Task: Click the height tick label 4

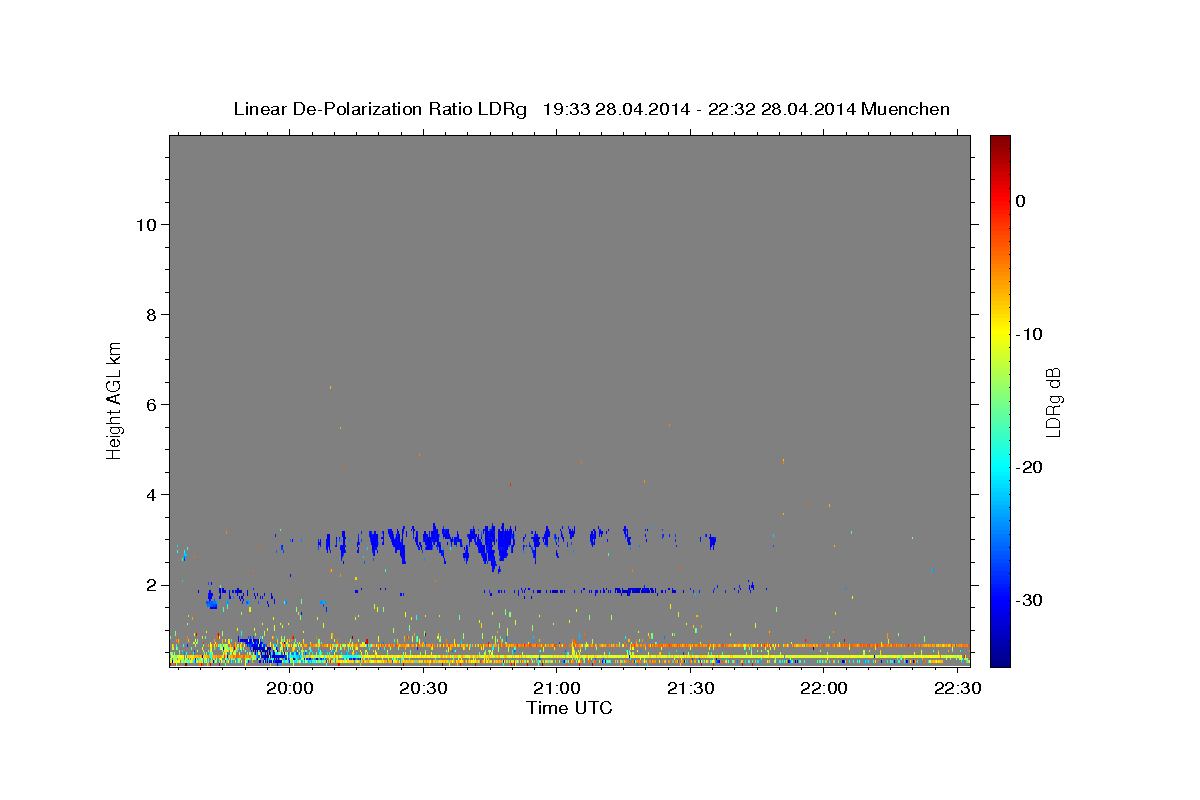Action: tap(150, 494)
